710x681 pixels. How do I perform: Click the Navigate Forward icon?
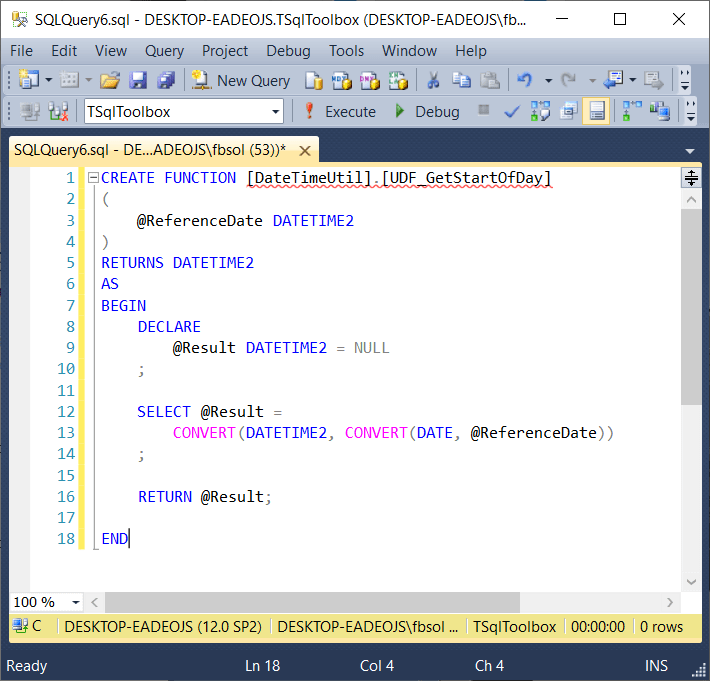(x=653, y=80)
